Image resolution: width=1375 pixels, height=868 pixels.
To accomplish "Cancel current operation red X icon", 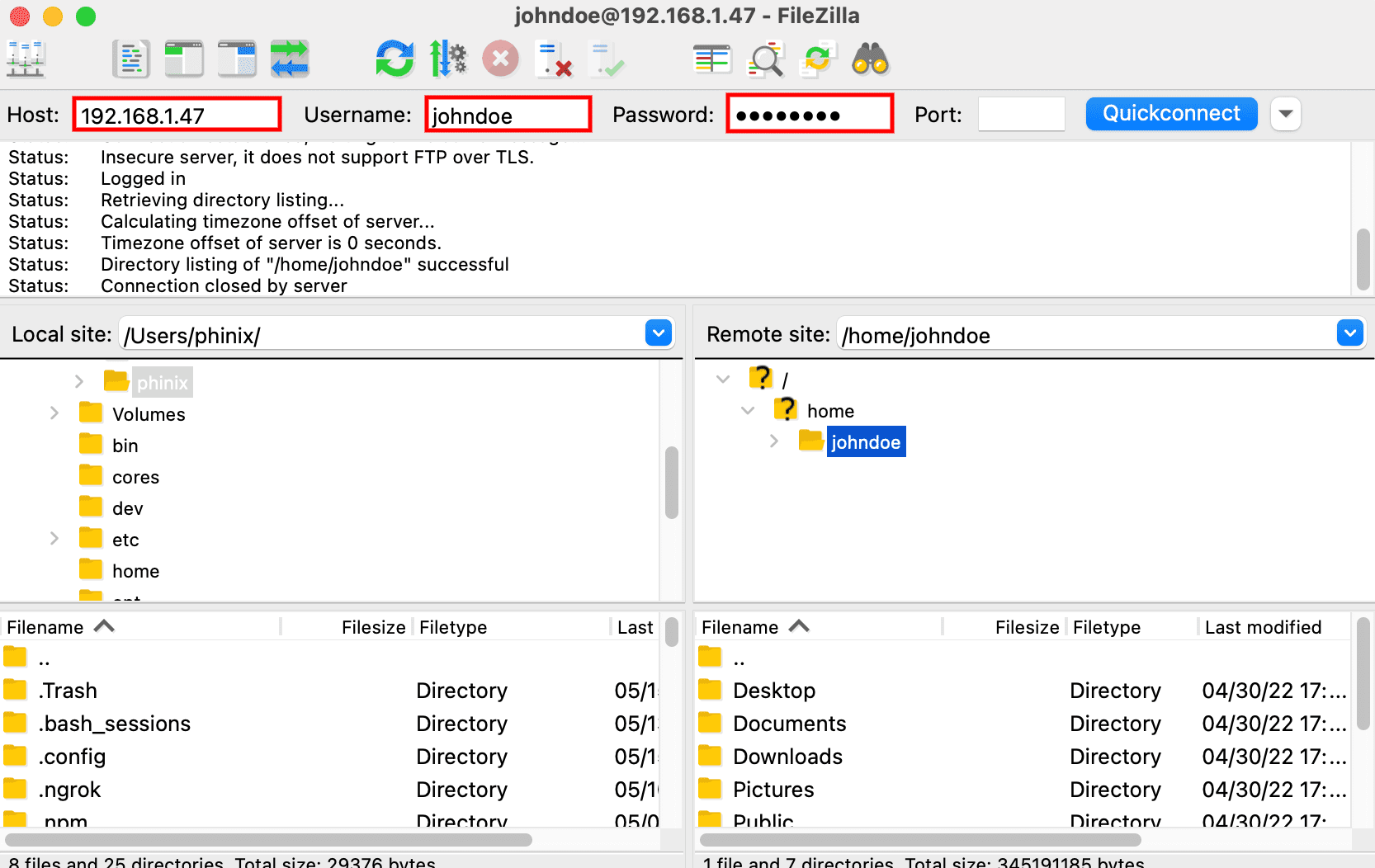I will [500, 59].
